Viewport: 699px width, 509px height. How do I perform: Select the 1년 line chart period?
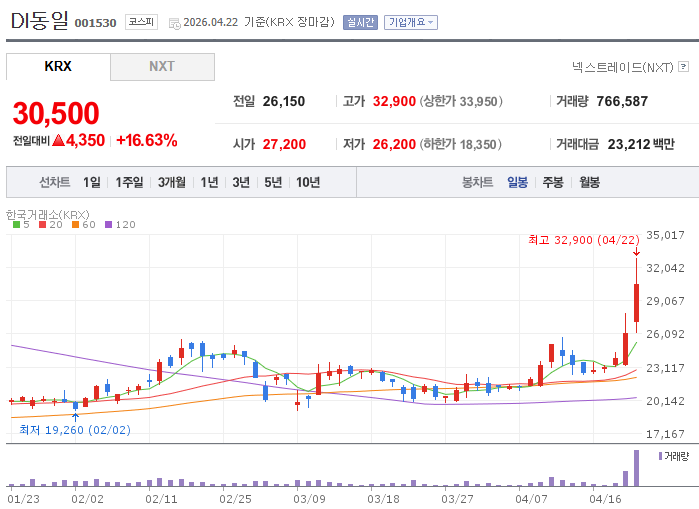pyautogui.click(x=209, y=182)
